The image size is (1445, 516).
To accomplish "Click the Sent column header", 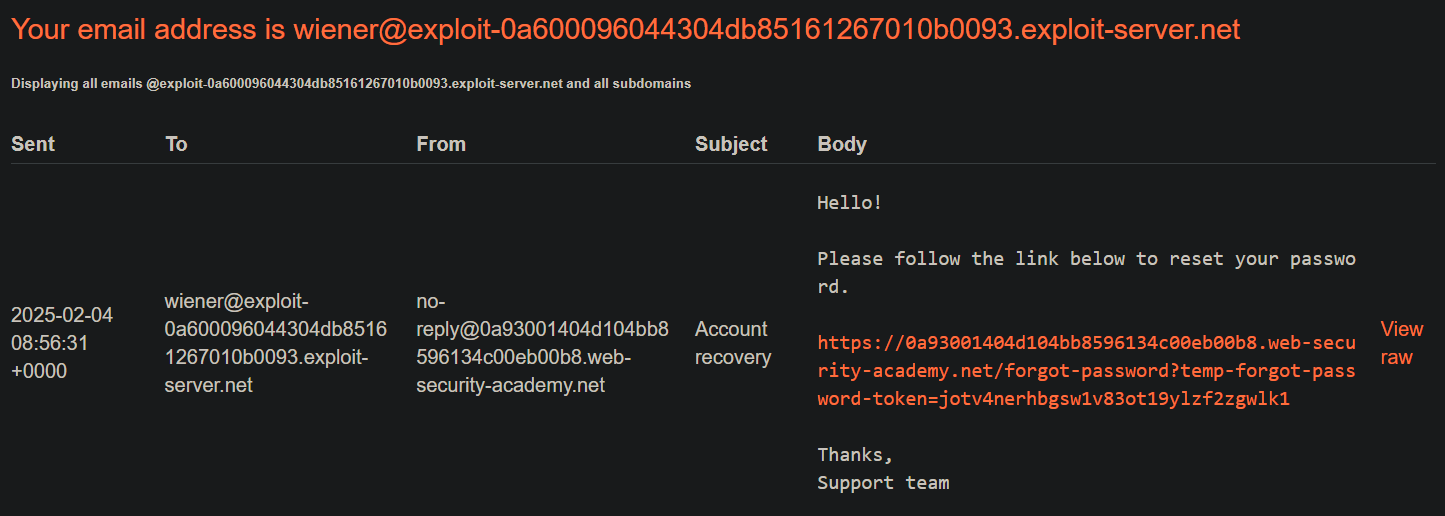I will point(33,144).
